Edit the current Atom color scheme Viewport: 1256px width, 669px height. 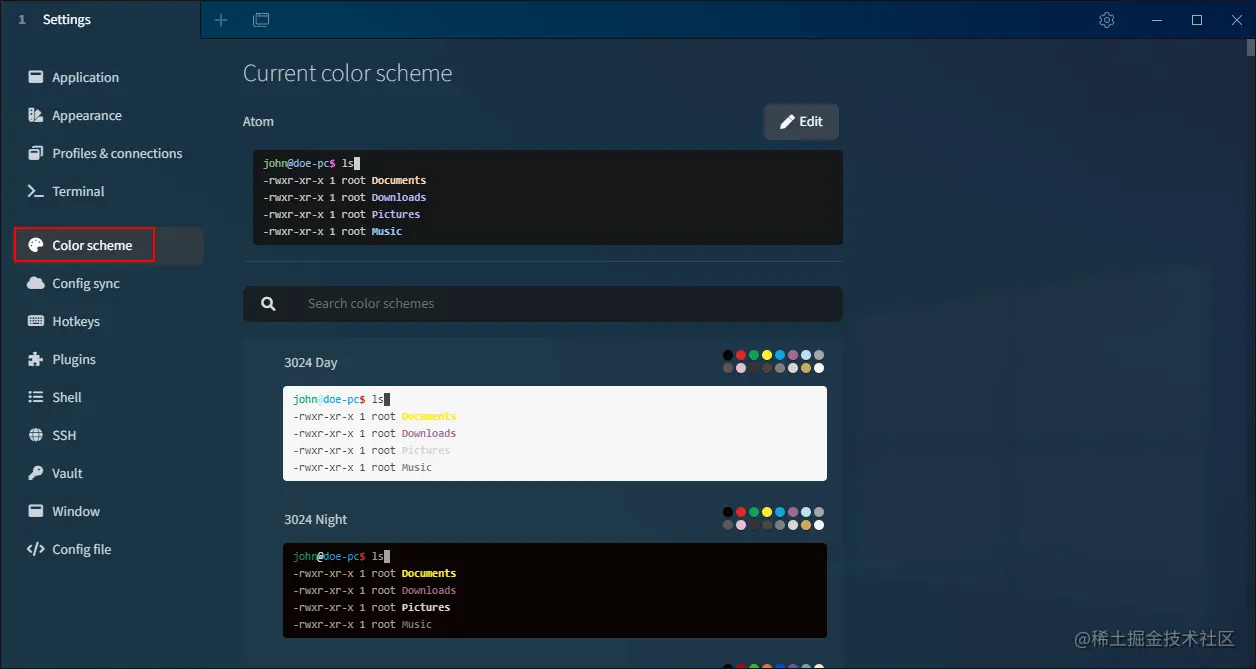tap(801, 121)
